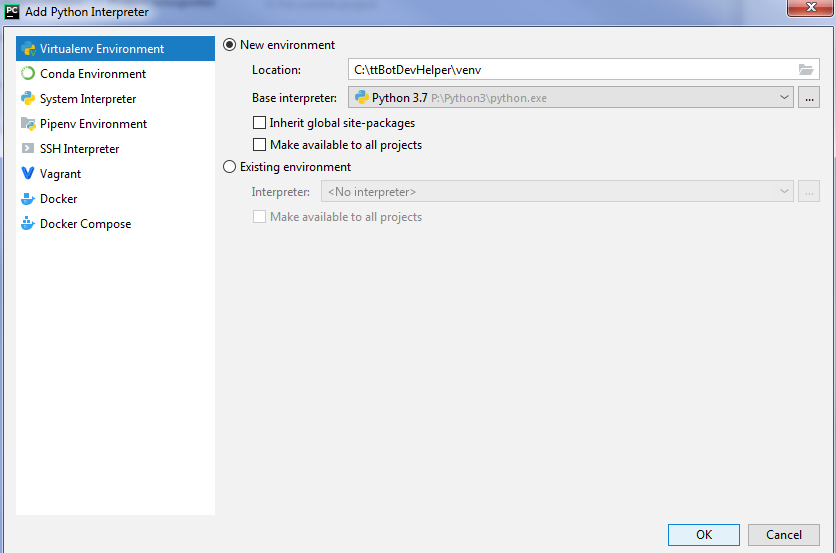The image size is (836, 553).
Task: Click the System Interpreter Python icon
Action: (x=28, y=99)
